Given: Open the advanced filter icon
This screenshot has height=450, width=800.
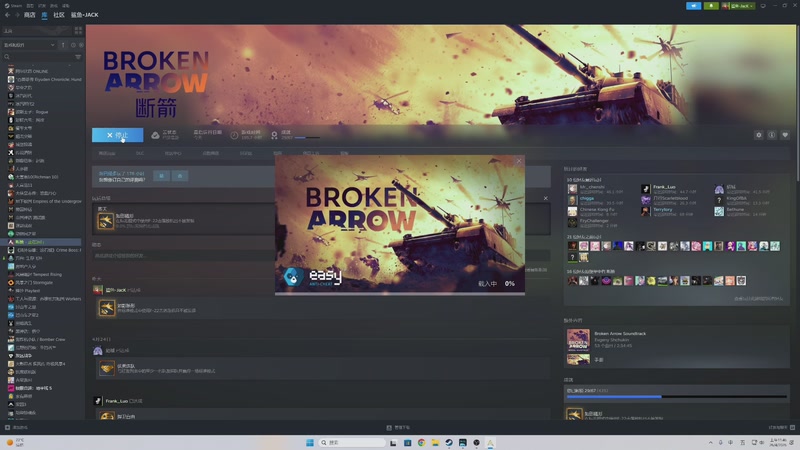Looking at the screenshot, I should click(78, 57).
